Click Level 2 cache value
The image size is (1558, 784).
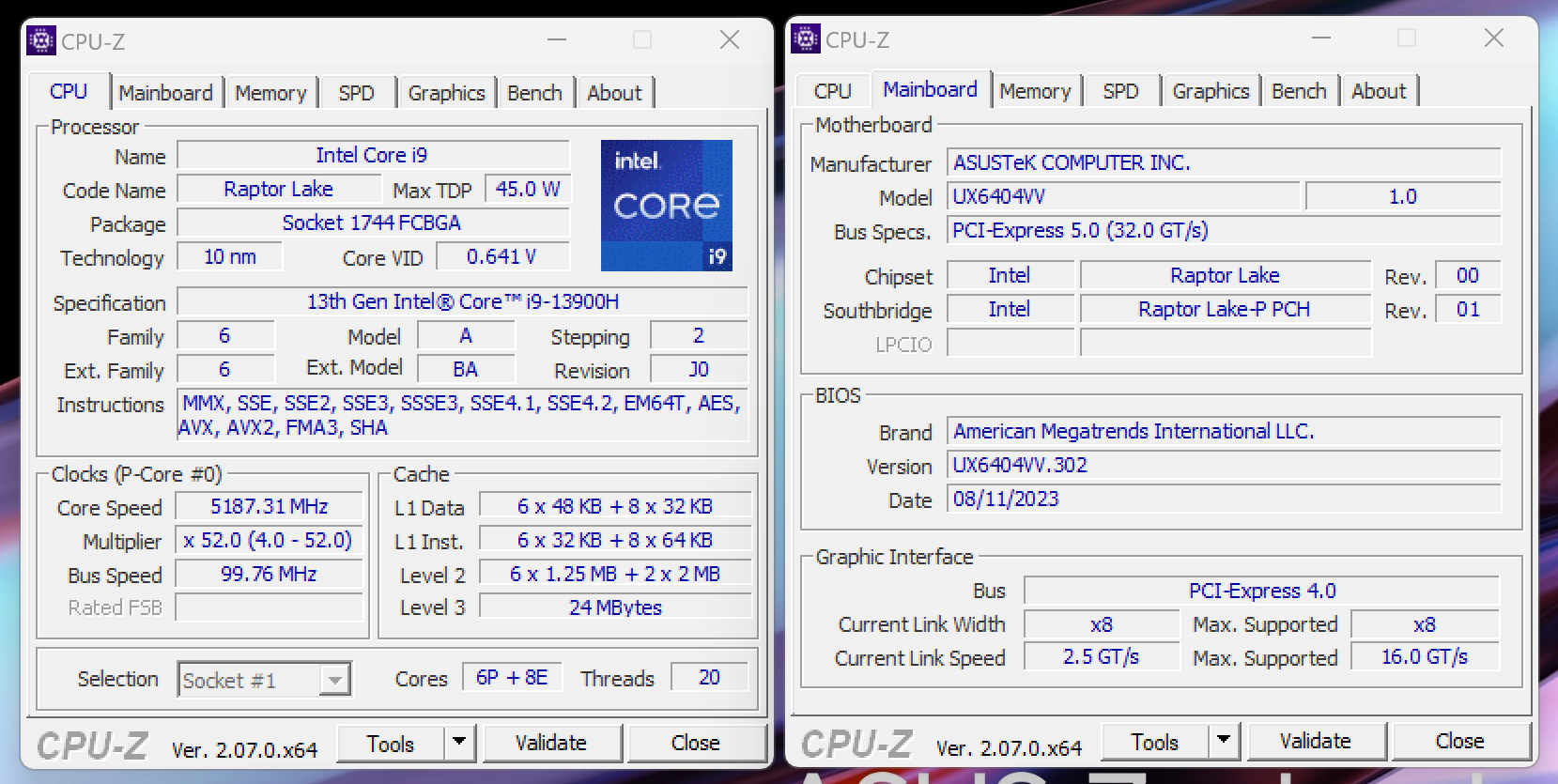point(615,574)
